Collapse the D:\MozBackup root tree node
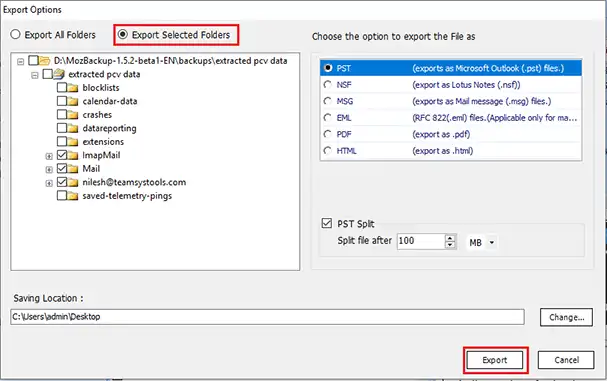The width and height of the screenshot is (607, 381). (21, 61)
